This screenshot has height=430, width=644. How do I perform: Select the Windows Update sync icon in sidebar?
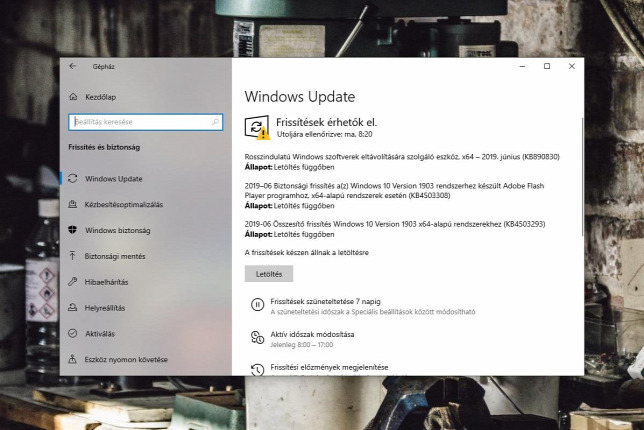pos(73,179)
